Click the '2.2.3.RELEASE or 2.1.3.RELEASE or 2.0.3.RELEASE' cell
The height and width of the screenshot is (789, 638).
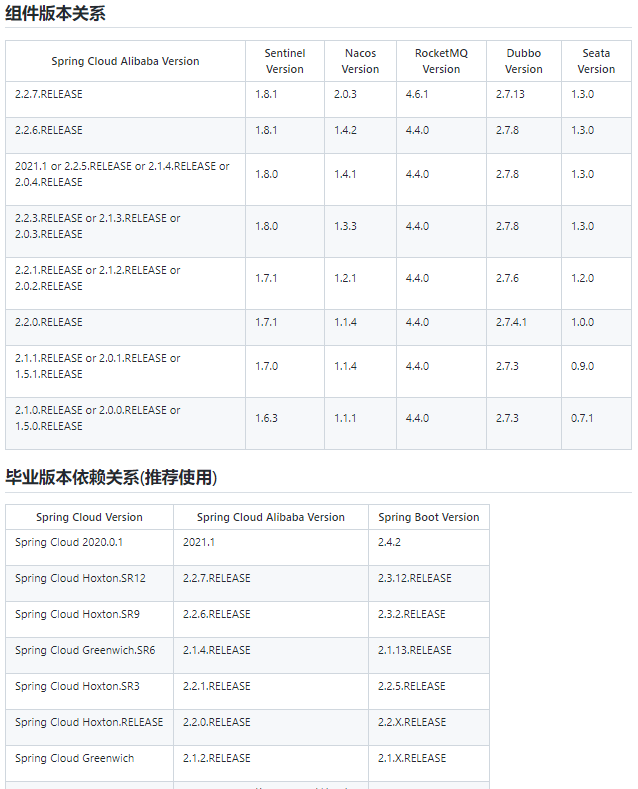[x=125, y=231]
